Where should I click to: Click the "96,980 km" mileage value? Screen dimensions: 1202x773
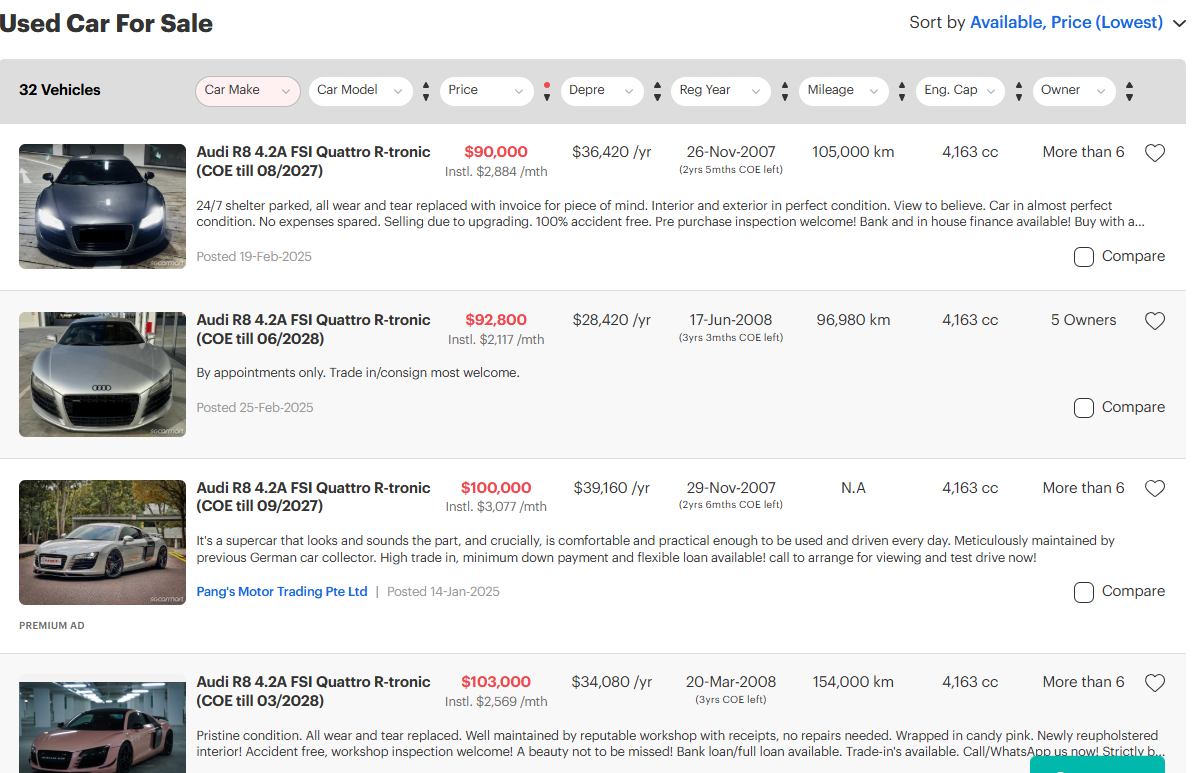[853, 320]
